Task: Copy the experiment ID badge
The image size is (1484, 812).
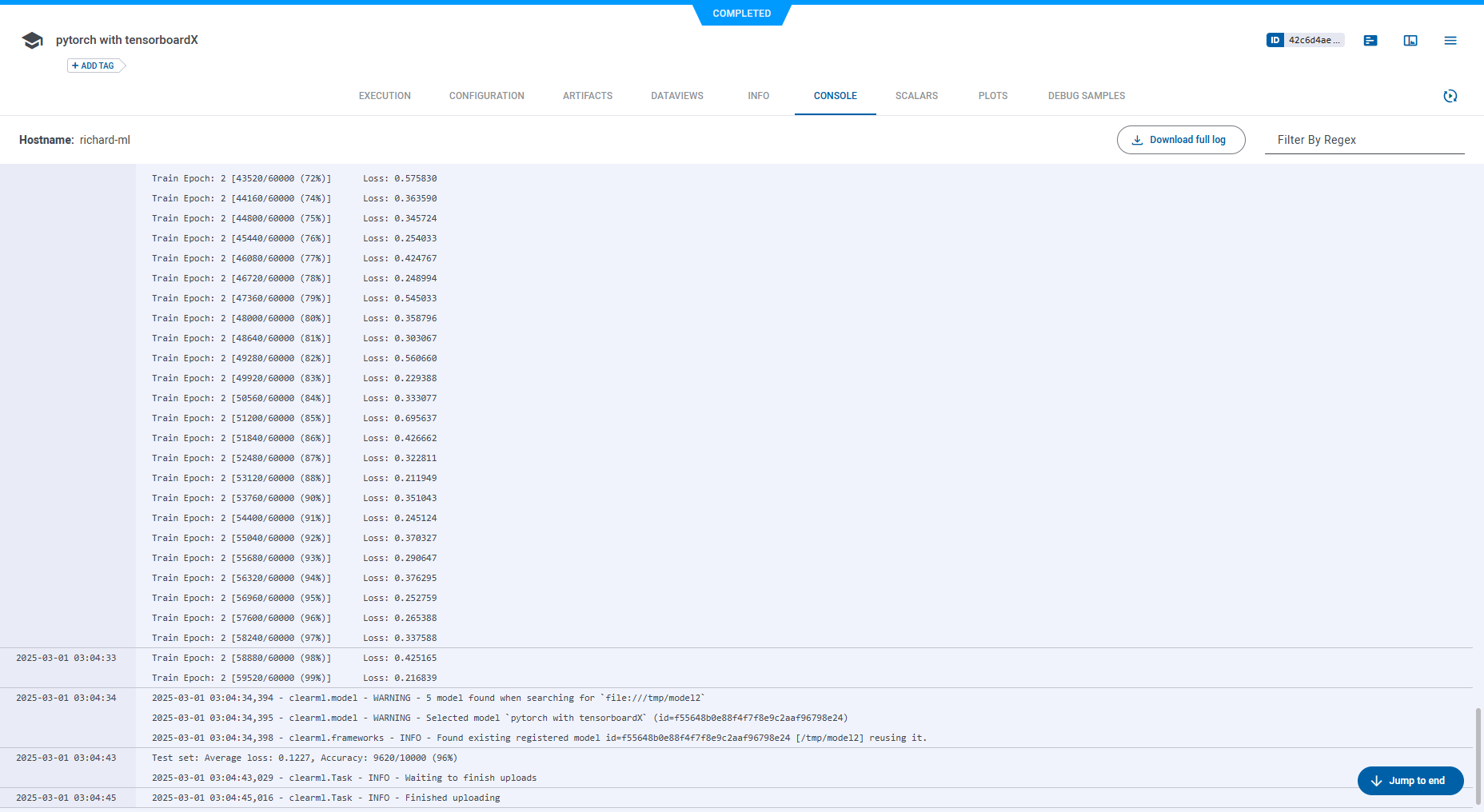Action: coord(1304,40)
